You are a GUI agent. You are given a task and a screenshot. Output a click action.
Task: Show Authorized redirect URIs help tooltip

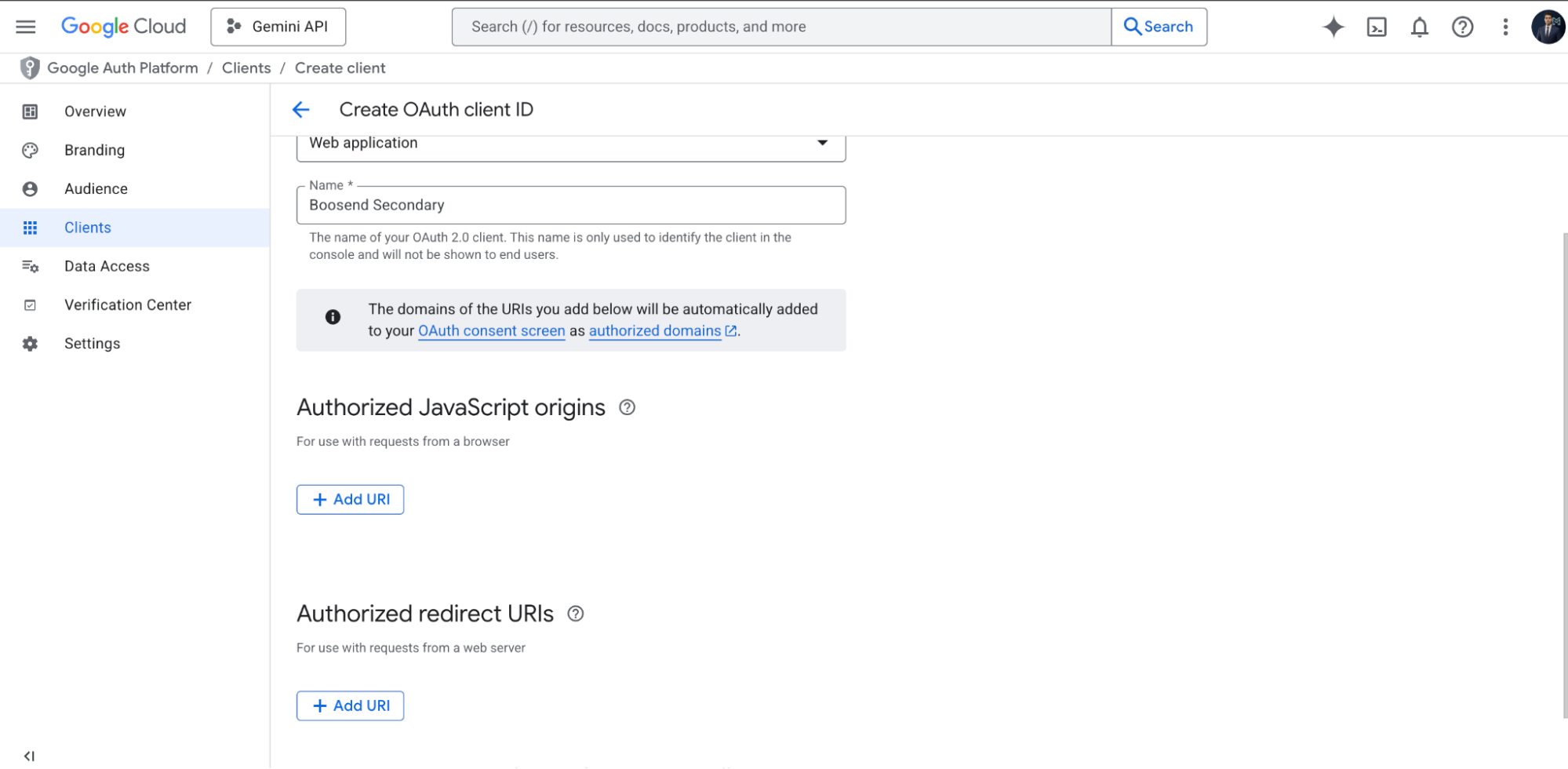tap(576, 613)
